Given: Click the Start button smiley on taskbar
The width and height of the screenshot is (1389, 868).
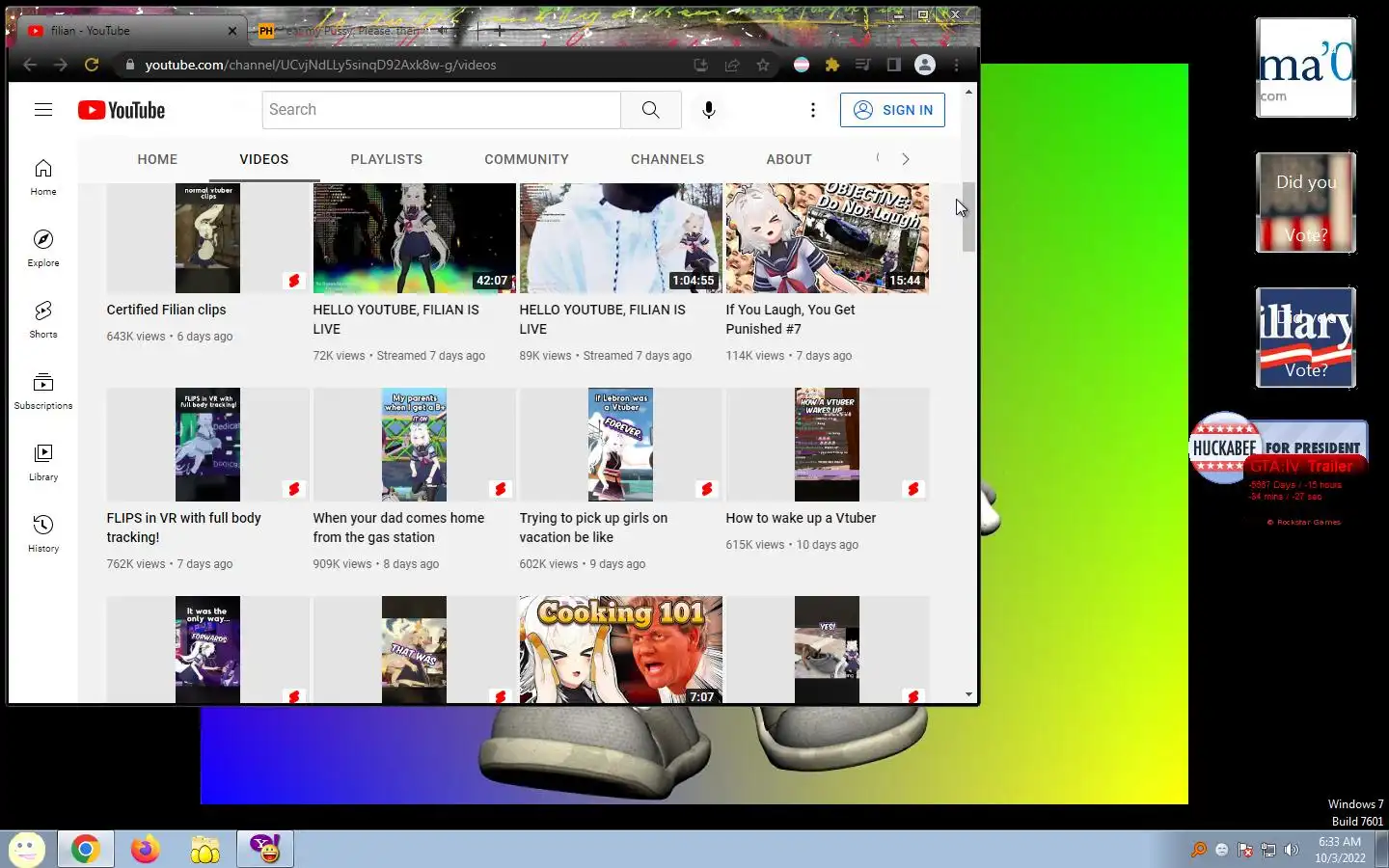Looking at the screenshot, I should point(26,849).
